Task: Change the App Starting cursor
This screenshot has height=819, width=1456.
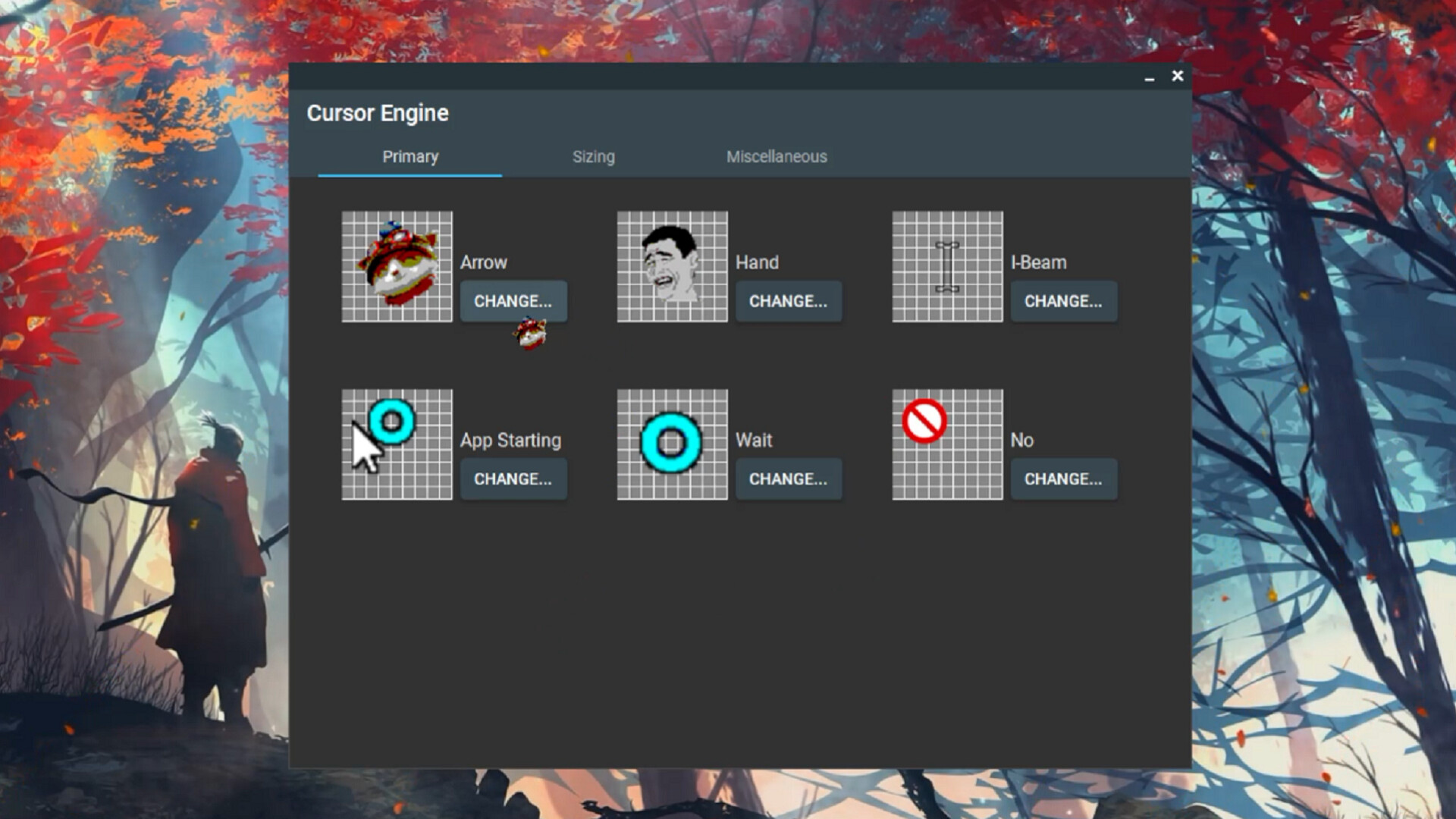Action: coord(513,479)
